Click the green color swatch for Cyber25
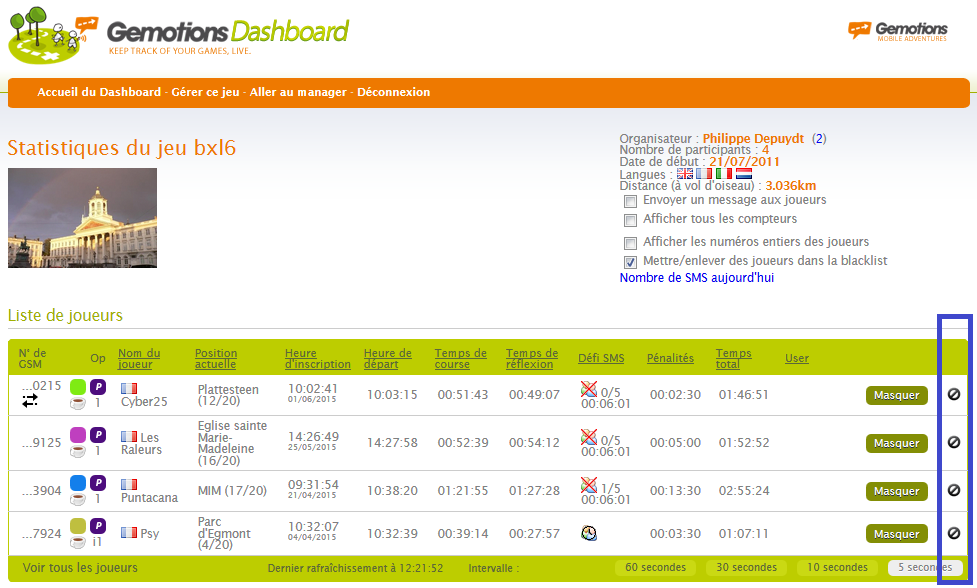Screen dimensions: 977x588 tap(78, 387)
